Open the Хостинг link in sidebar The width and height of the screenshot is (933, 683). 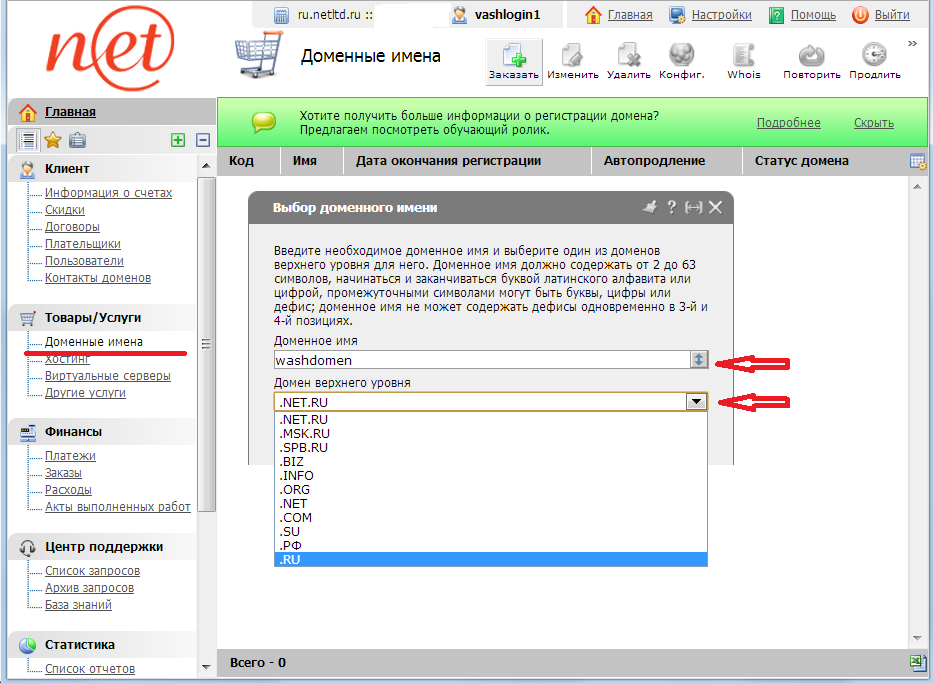tap(68, 359)
